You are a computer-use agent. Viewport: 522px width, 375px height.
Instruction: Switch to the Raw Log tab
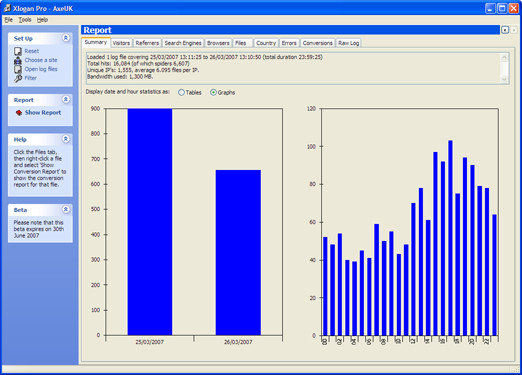pos(348,43)
